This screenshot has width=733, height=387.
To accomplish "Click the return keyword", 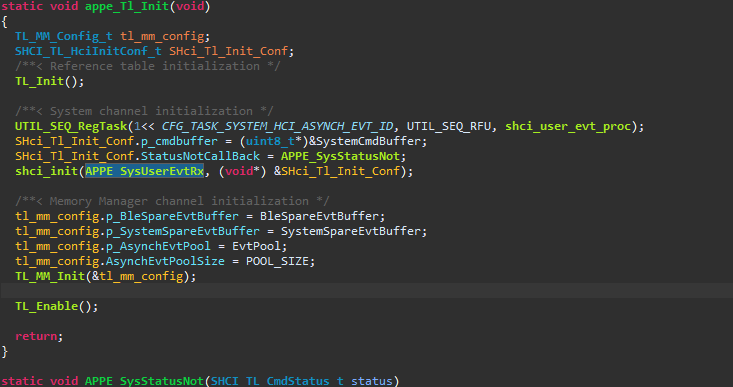I will click(36, 336).
